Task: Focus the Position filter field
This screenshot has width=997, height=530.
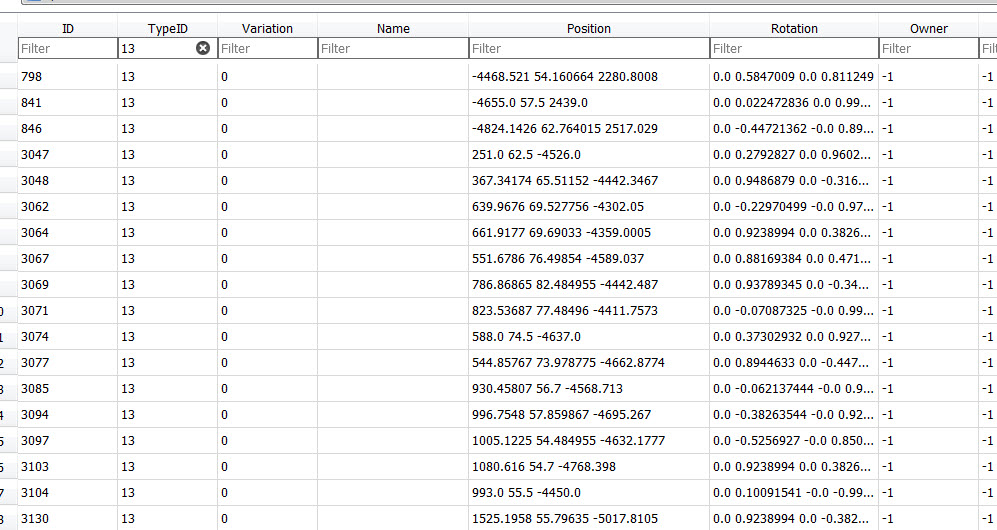Action: click(x=589, y=48)
